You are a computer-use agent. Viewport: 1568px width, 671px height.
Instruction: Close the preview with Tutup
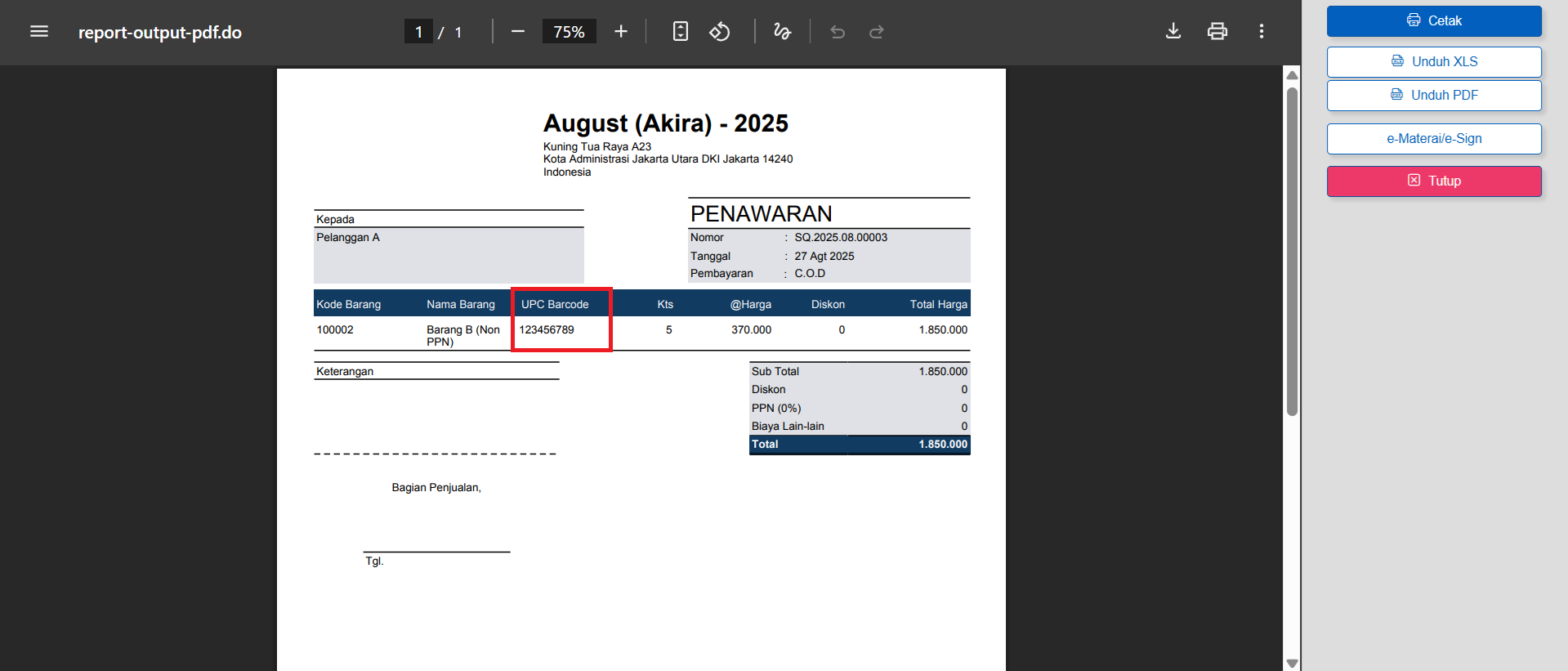click(1434, 181)
